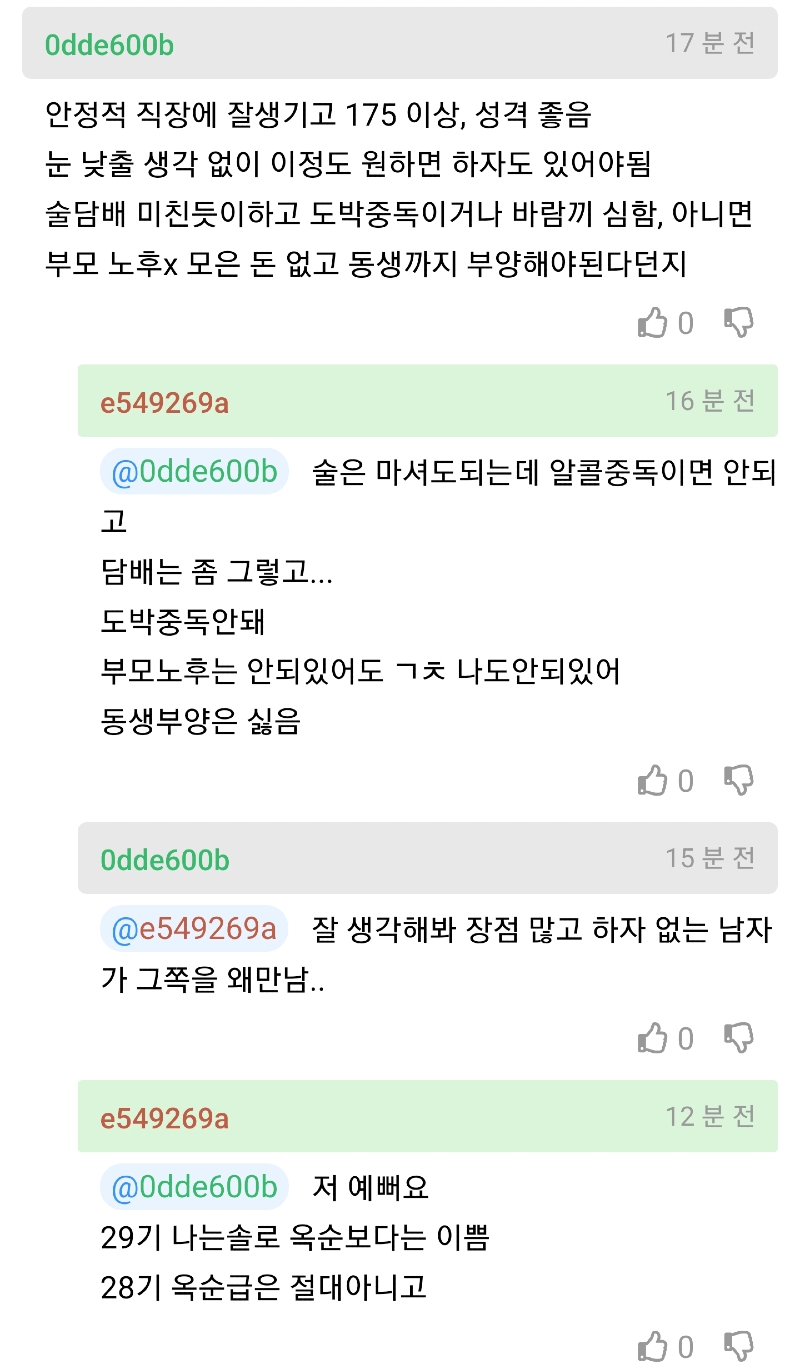Open username e549269a on the 12-minute reply
Screen dimensions: 800x1369
(165, 1117)
